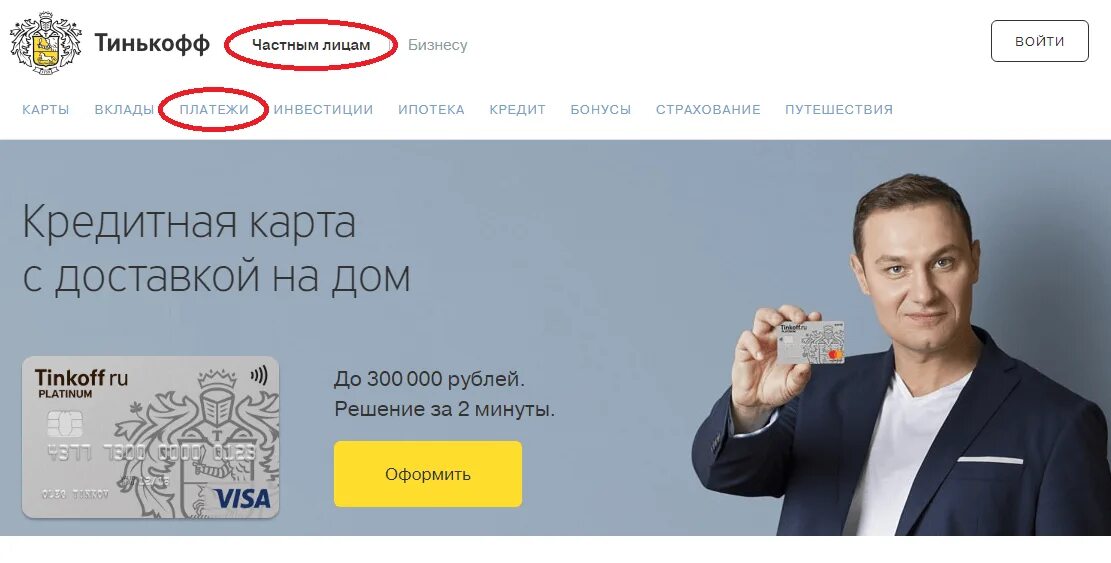The height and width of the screenshot is (563, 1111).
Task: Go to the ПЛАТЕЖИ section
Action: click(214, 110)
